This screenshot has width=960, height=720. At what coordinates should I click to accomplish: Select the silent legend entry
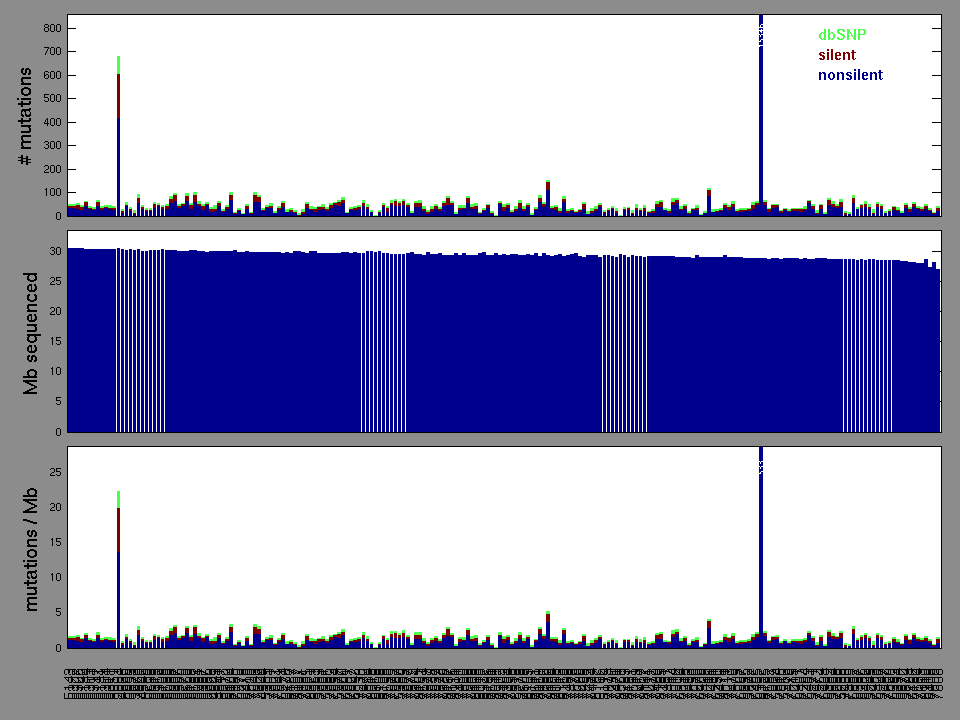pos(837,55)
